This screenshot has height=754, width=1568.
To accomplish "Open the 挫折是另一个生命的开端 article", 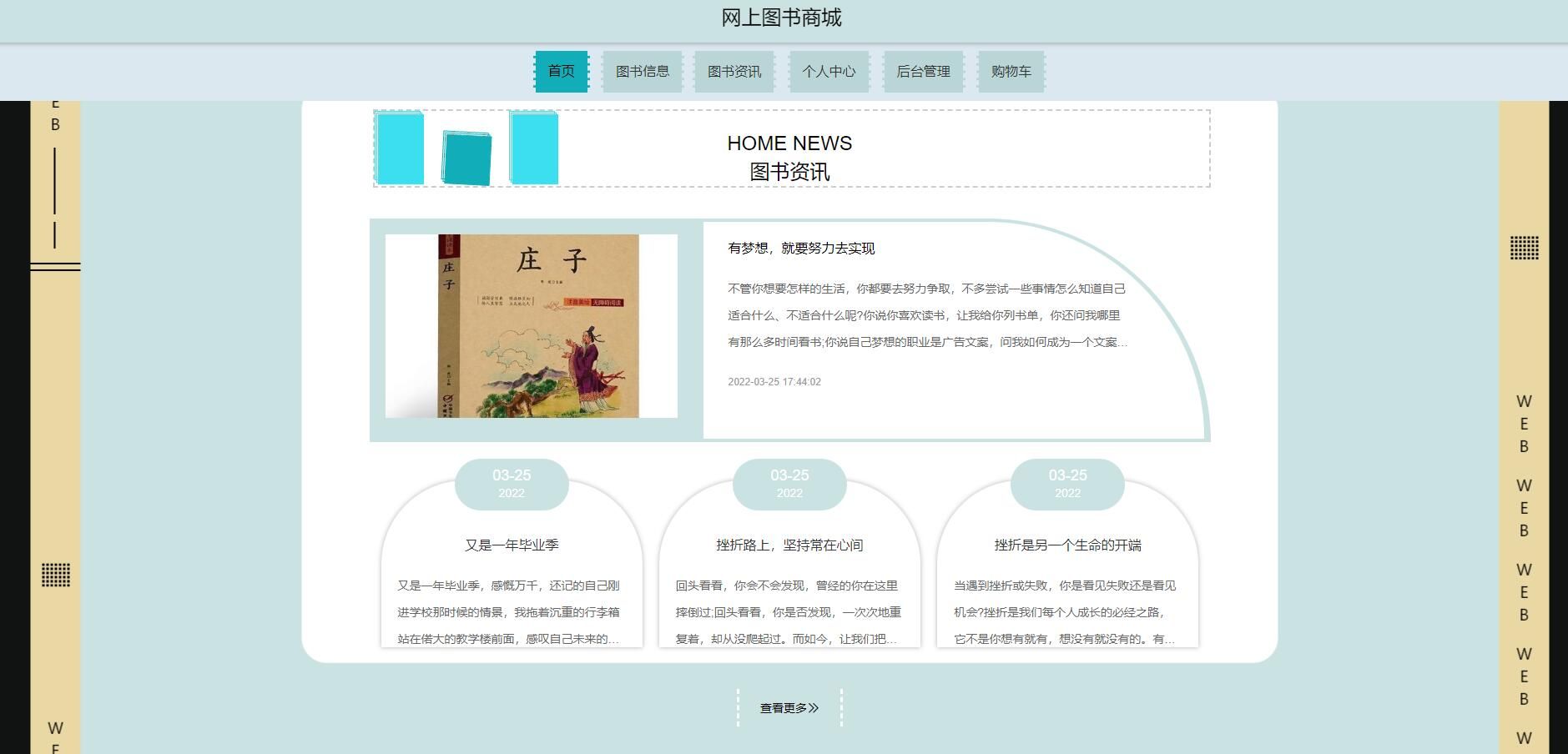I will [1066, 545].
